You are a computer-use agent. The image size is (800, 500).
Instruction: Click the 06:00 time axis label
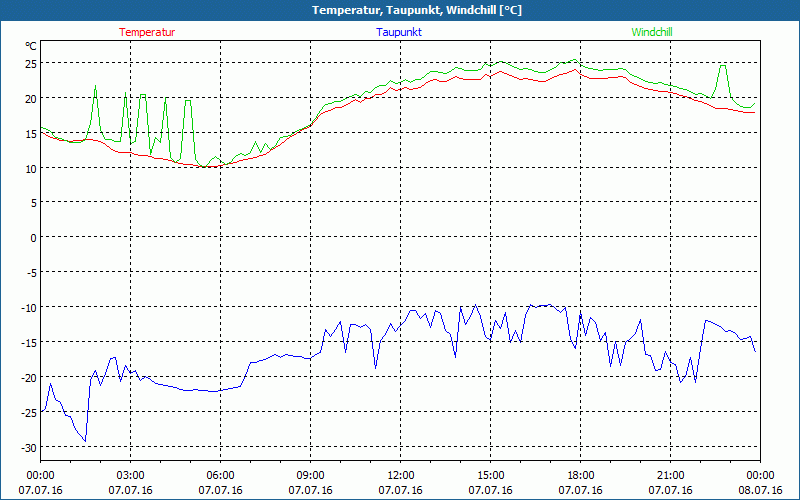pyautogui.click(x=220, y=476)
